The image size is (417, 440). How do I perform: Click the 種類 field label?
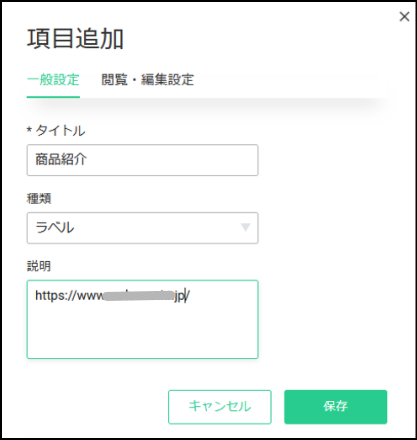39,199
